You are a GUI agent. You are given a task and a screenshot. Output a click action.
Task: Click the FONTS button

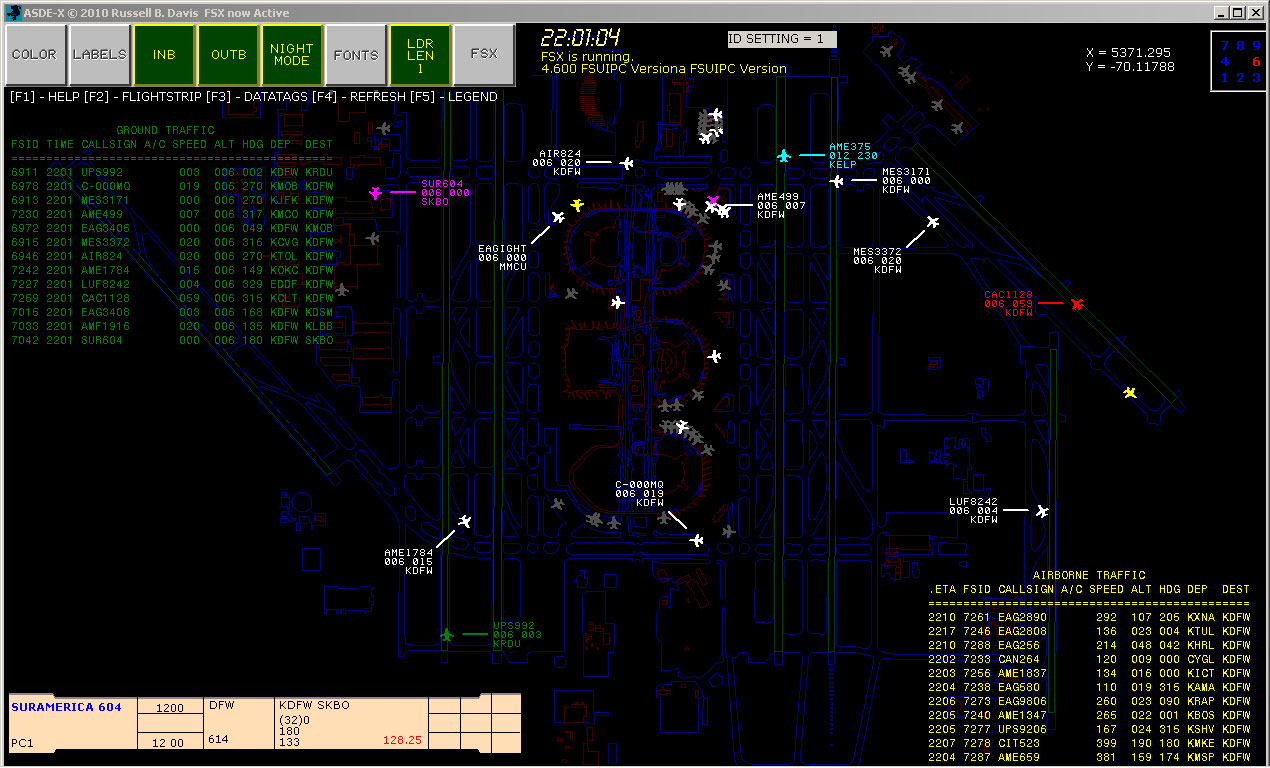click(x=356, y=55)
